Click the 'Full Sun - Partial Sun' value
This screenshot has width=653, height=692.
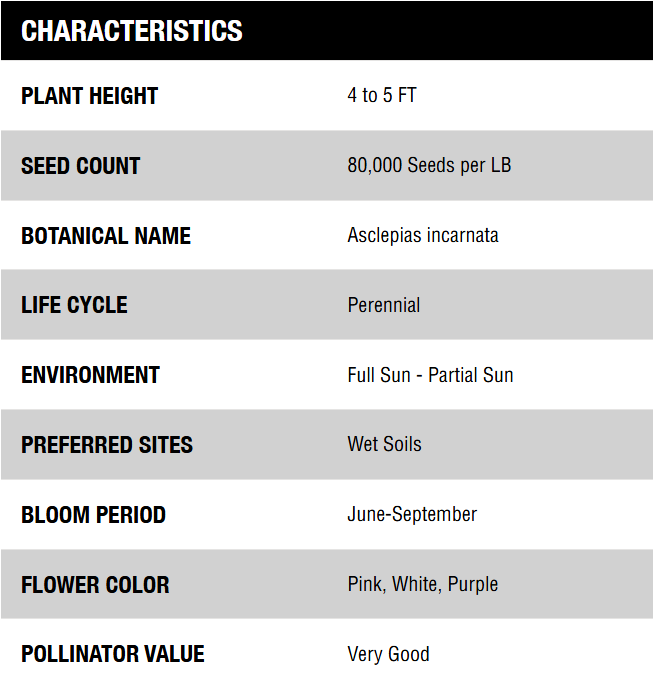(430, 375)
